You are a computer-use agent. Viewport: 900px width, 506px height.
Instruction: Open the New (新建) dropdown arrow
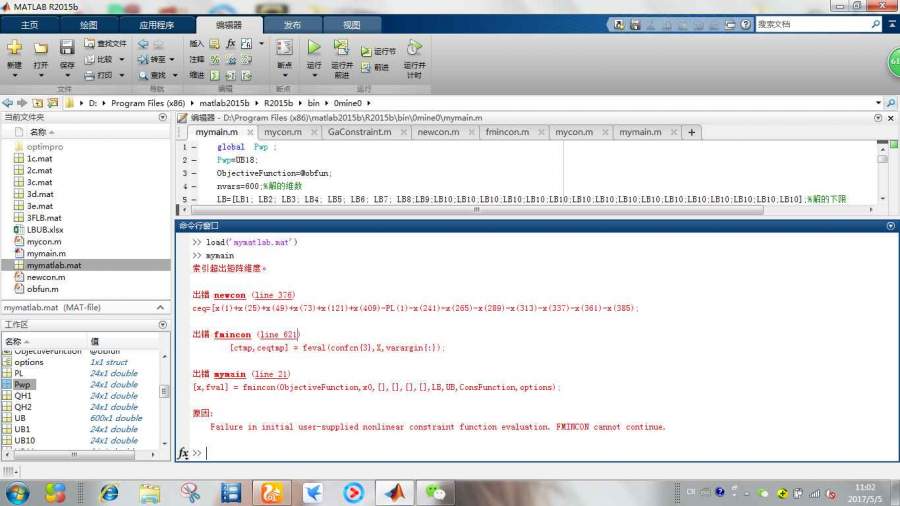(14, 76)
